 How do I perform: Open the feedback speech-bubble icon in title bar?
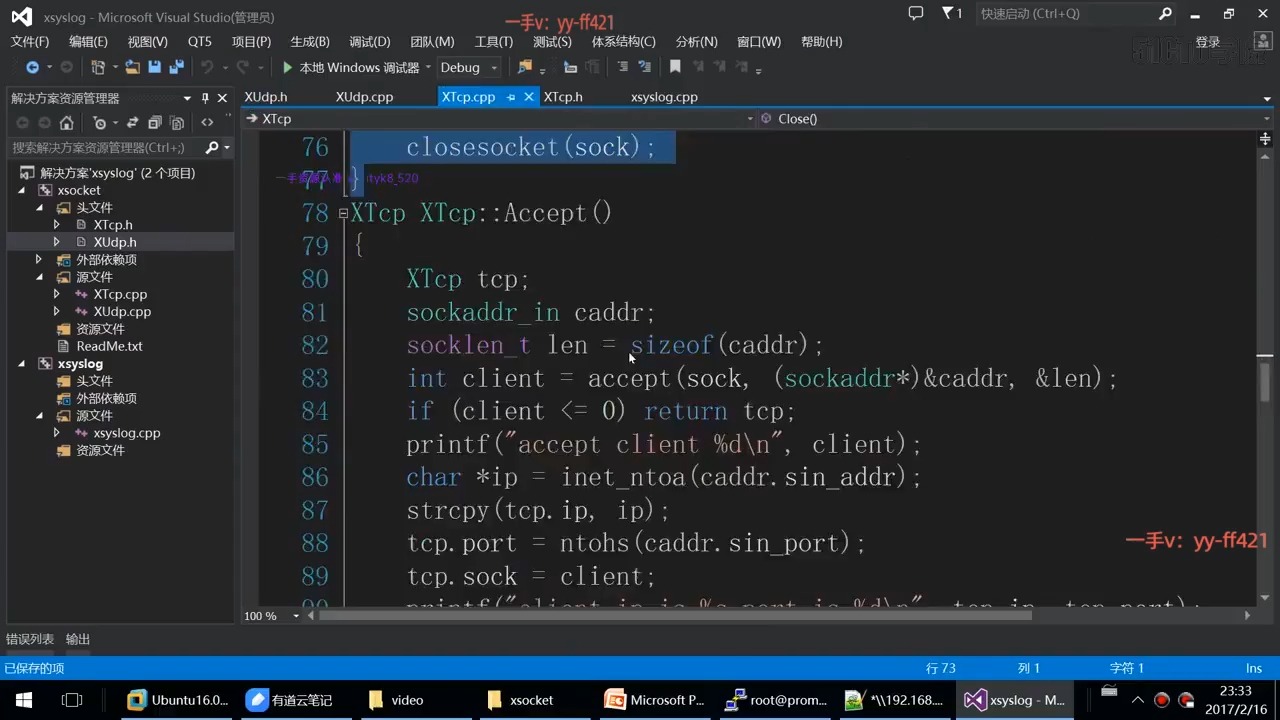pyautogui.click(x=915, y=14)
